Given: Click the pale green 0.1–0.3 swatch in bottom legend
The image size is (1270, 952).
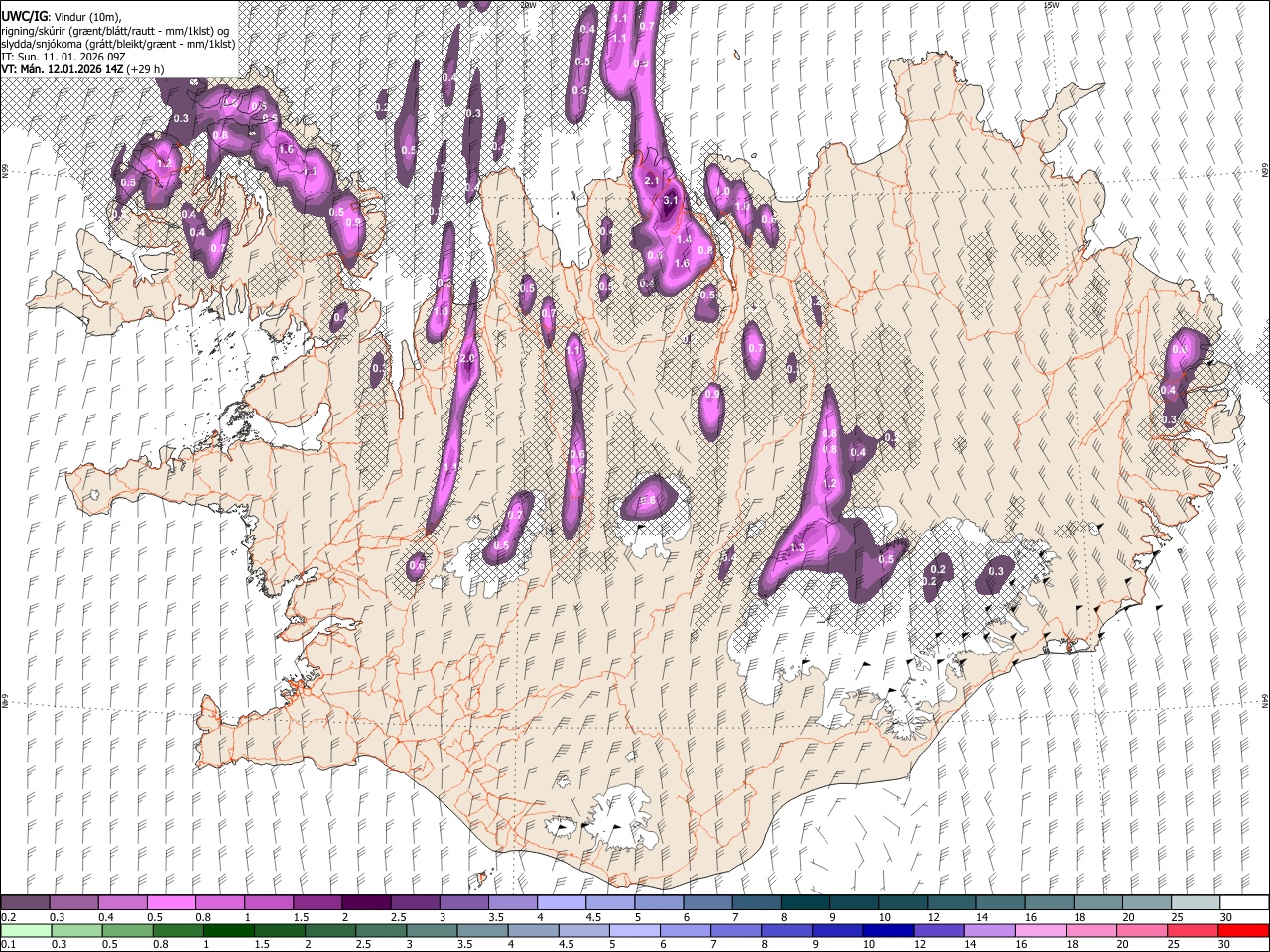Looking at the screenshot, I should tap(27, 930).
